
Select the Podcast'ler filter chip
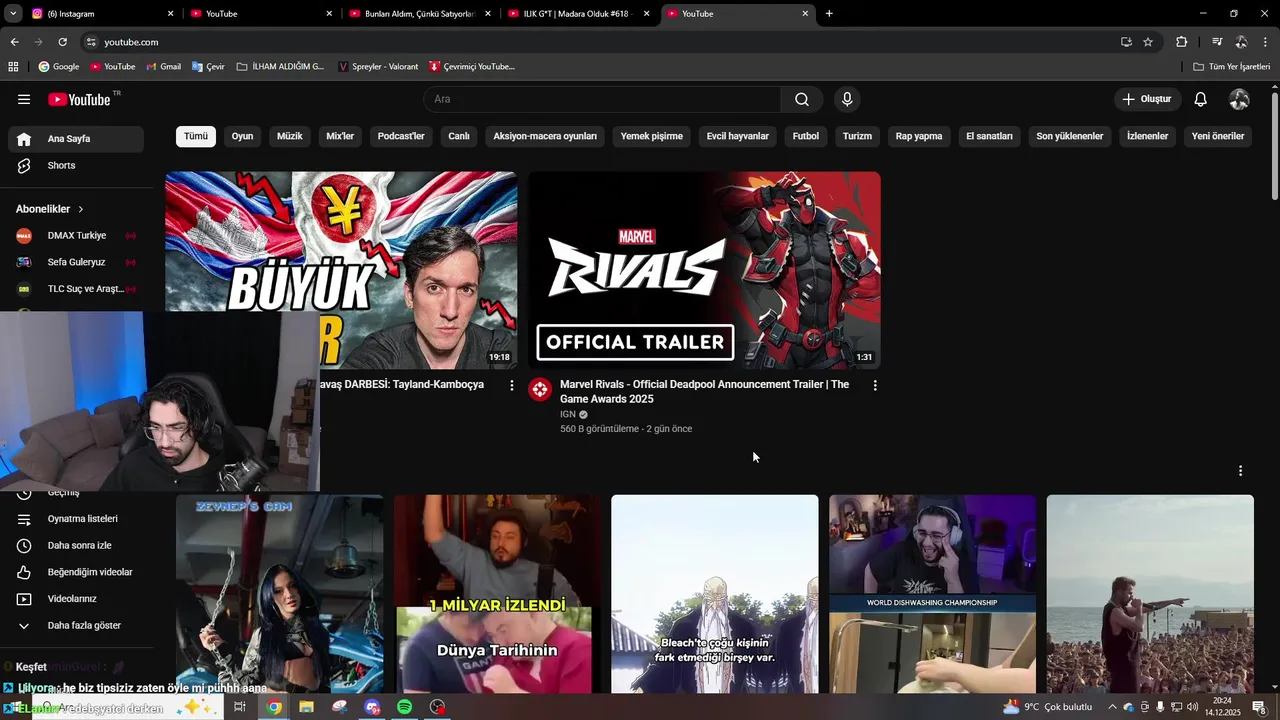point(401,136)
